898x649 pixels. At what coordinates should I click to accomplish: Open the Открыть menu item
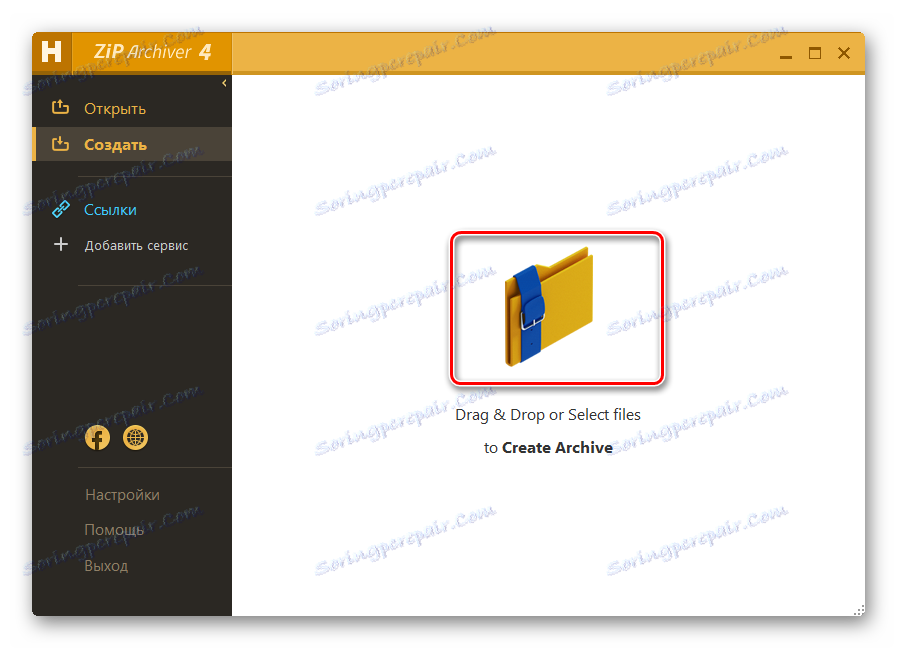115,109
